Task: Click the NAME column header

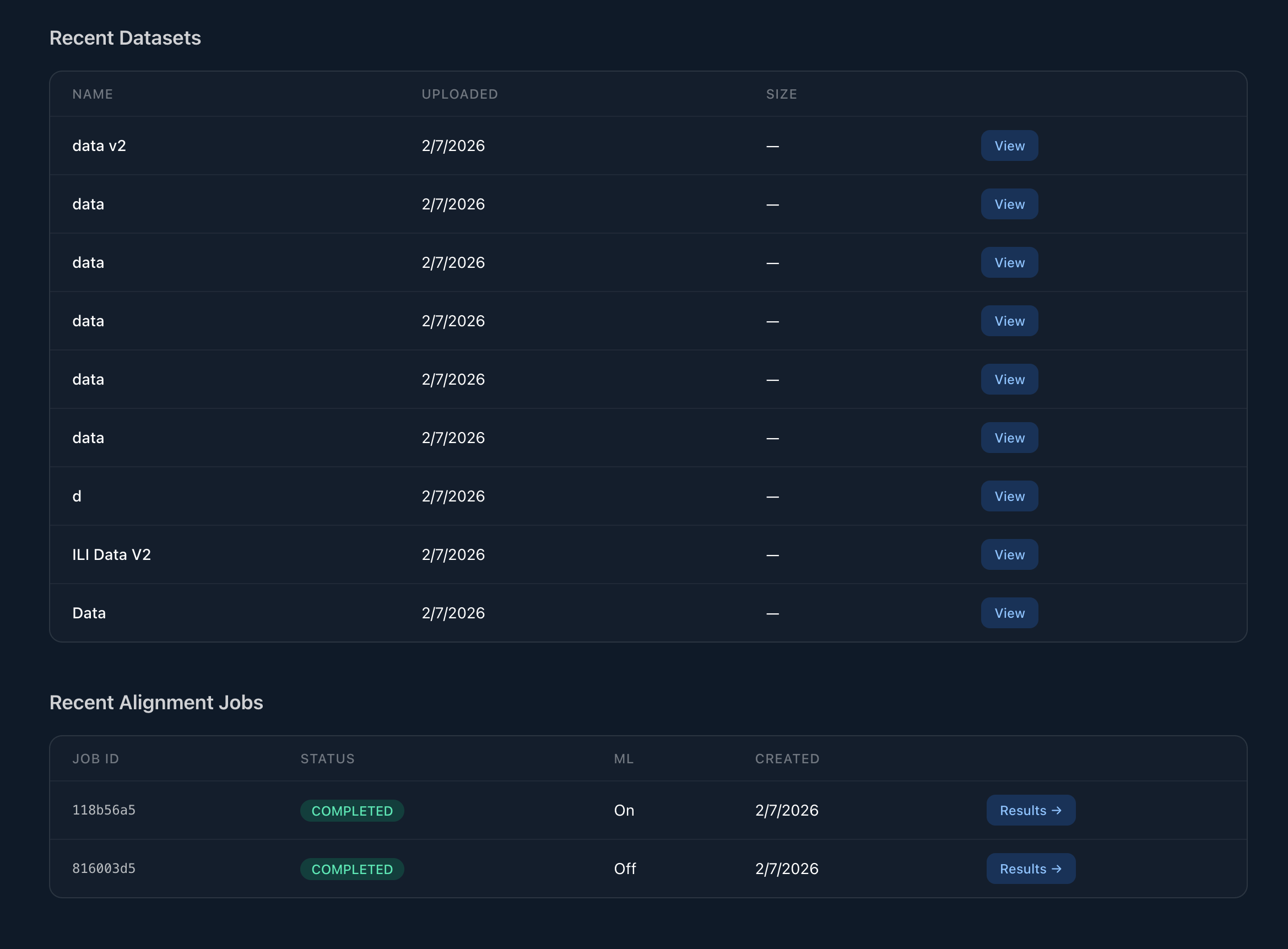Action: [x=93, y=94]
